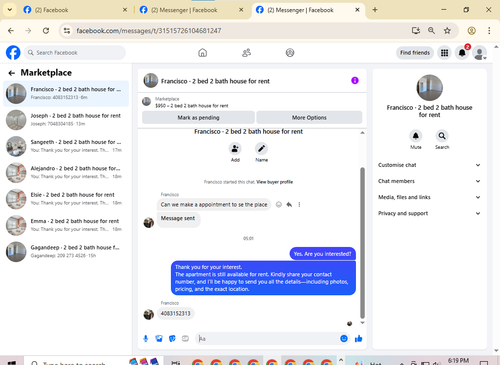
Task: Click the Mute bell icon in chat info
Action: (x=415, y=136)
